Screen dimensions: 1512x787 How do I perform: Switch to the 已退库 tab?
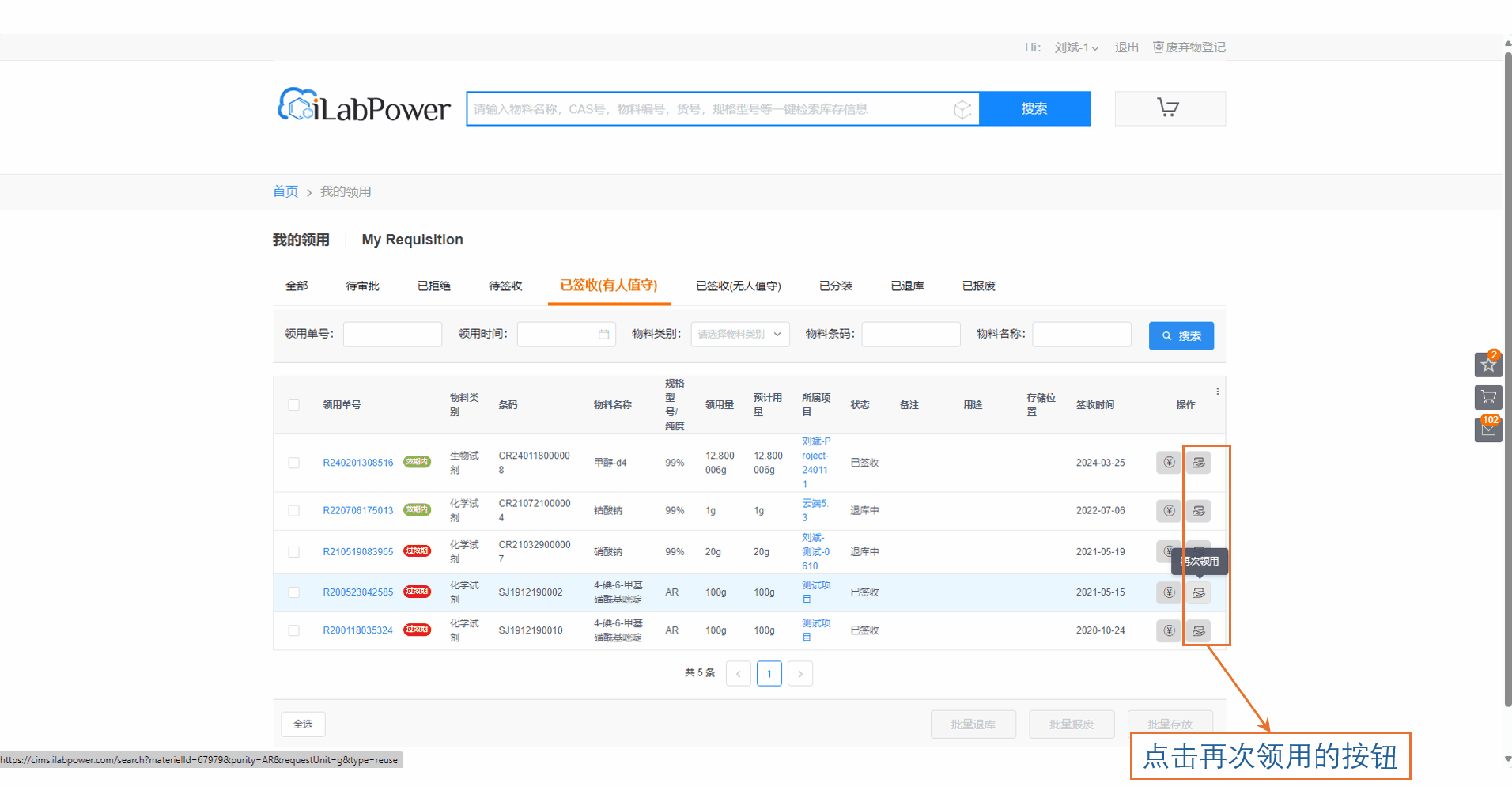907,286
